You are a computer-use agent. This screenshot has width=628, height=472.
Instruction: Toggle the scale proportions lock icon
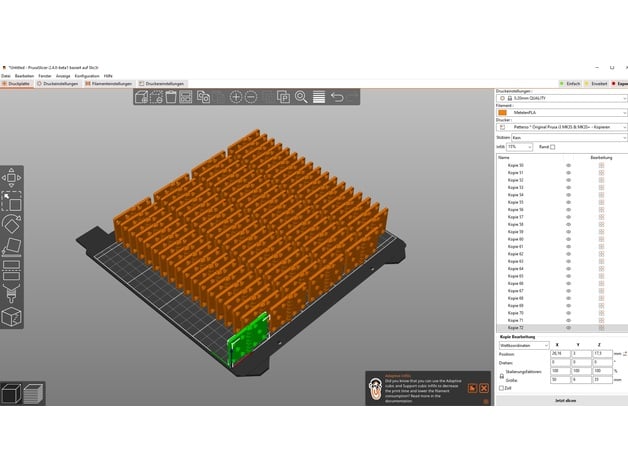pos(501,376)
